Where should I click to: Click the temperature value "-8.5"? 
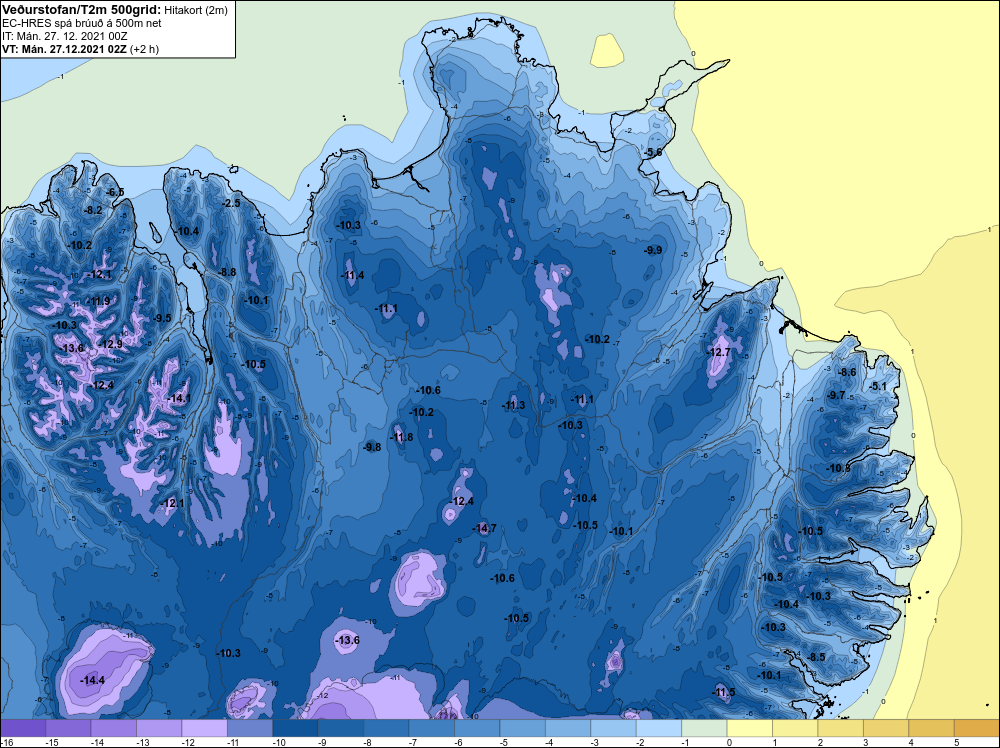point(816,657)
